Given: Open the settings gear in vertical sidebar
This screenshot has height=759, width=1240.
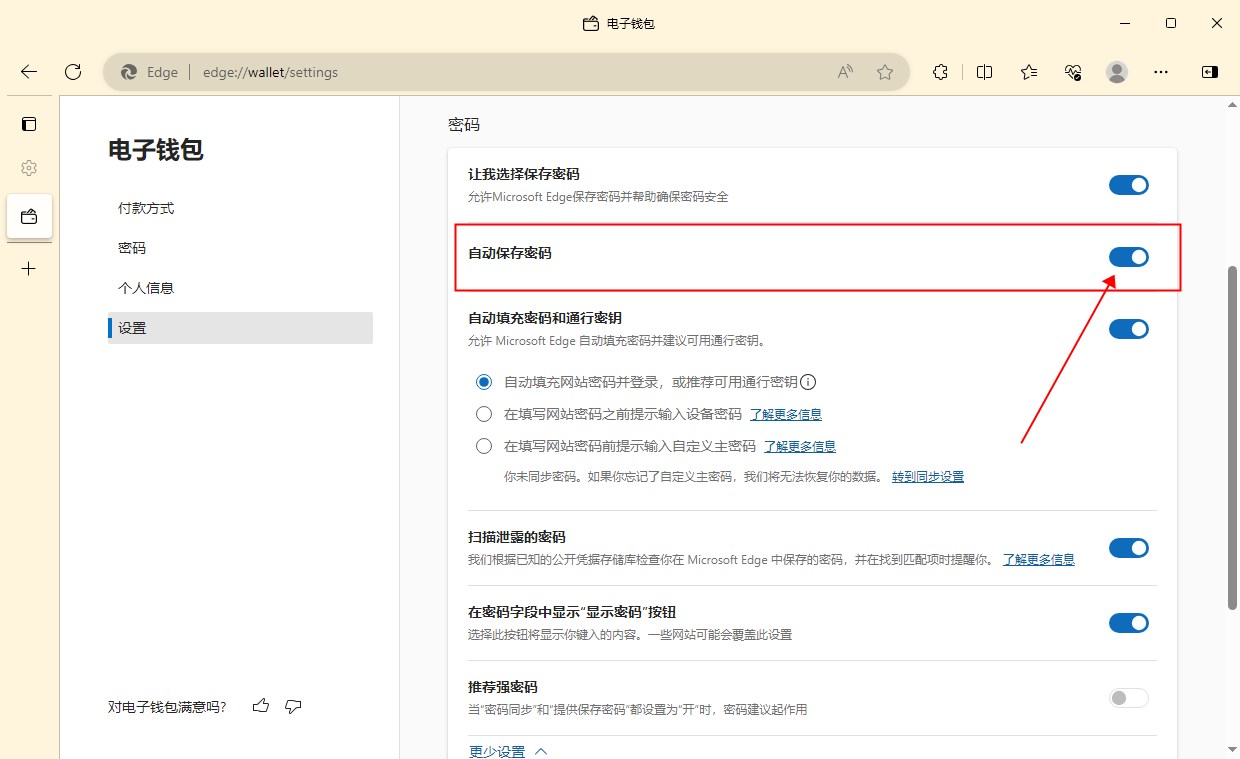Looking at the screenshot, I should pyautogui.click(x=29, y=168).
